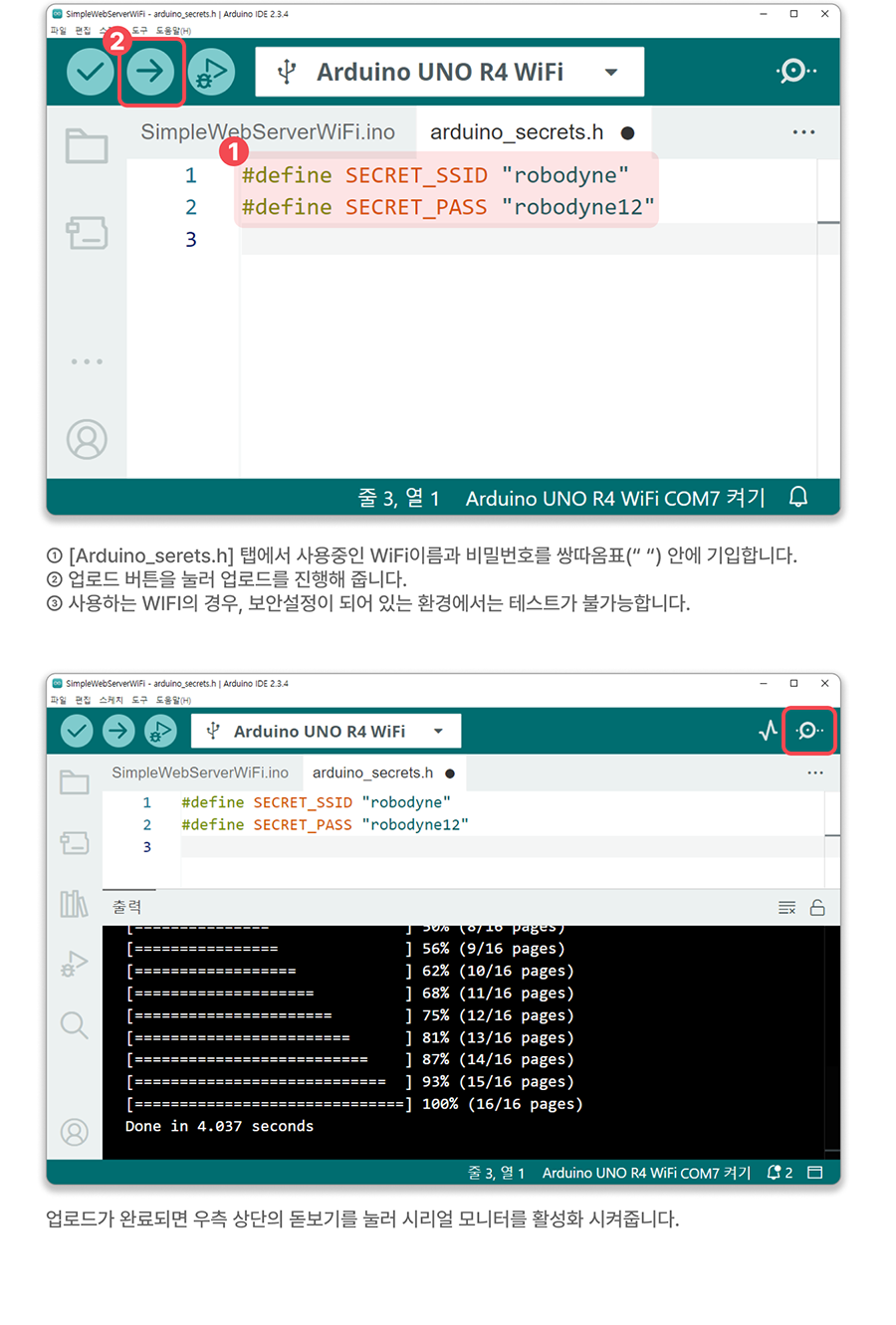Viewport: 896px width, 1325px height.
Task: Open the Boards Manager in the top sidebar
Action: (87, 233)
